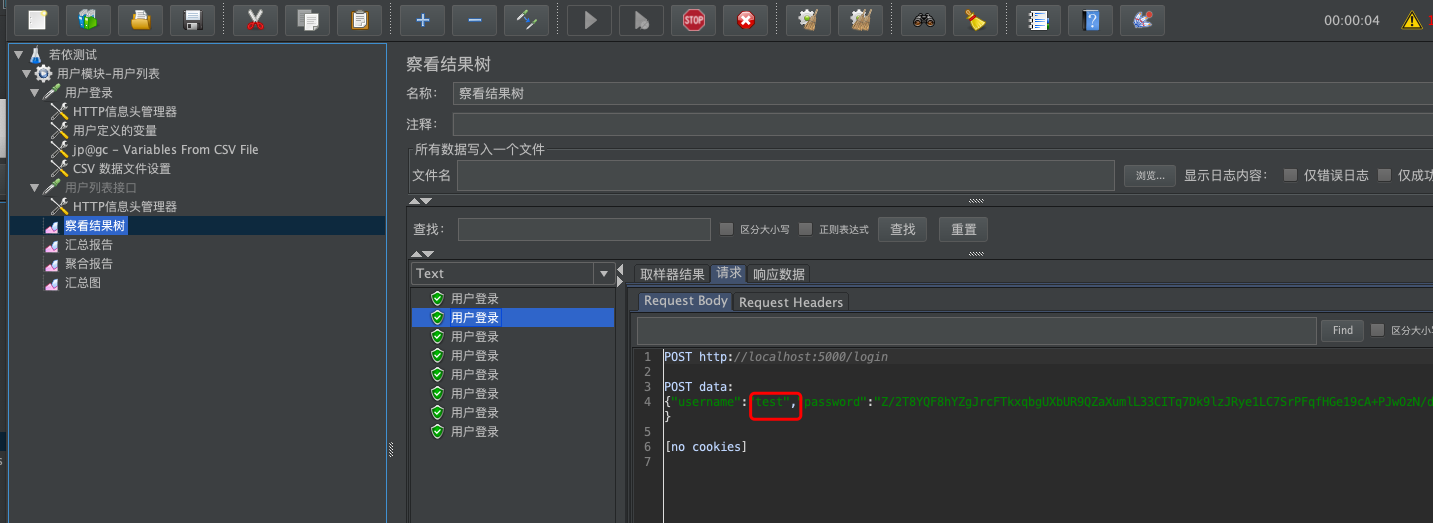Click the Find button

(1343, 330)
